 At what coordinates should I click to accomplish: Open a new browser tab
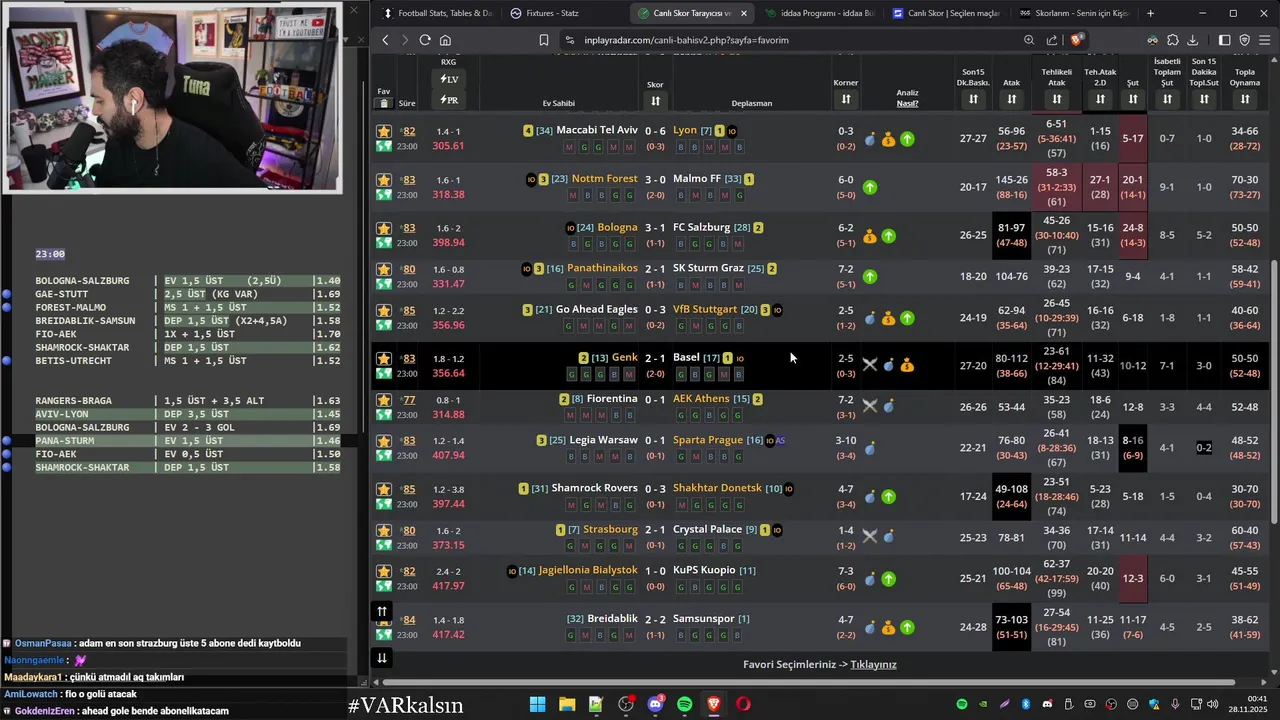click(x=1150, y=13)
